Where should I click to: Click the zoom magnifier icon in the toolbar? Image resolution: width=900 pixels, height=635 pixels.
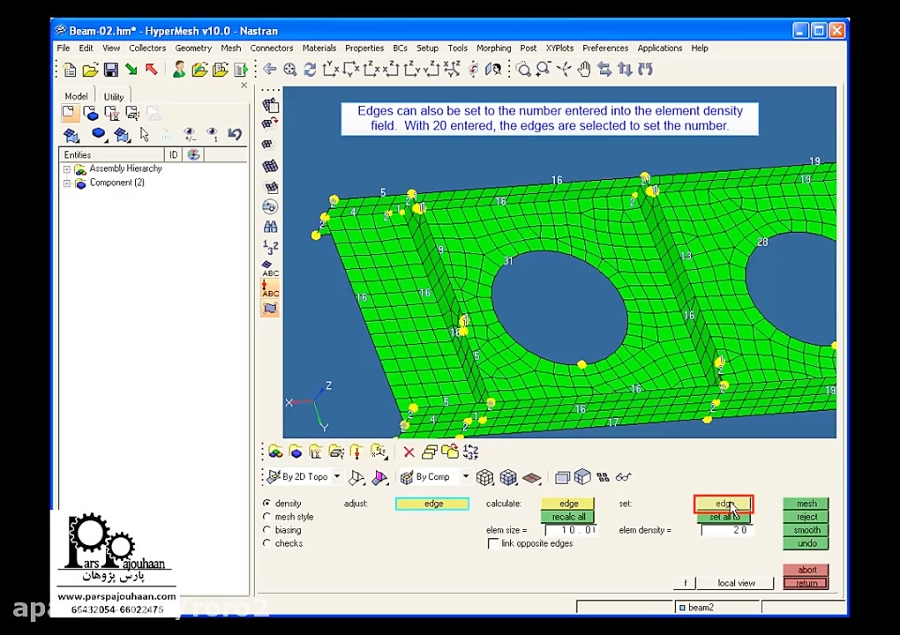pos(523,70)
